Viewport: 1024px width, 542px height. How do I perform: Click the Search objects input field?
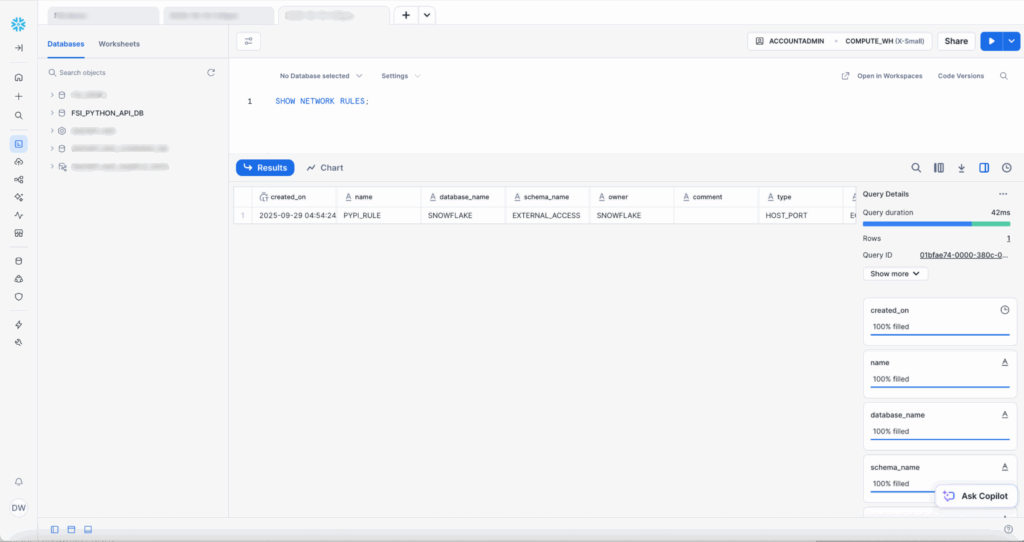[x=125, y=73]
